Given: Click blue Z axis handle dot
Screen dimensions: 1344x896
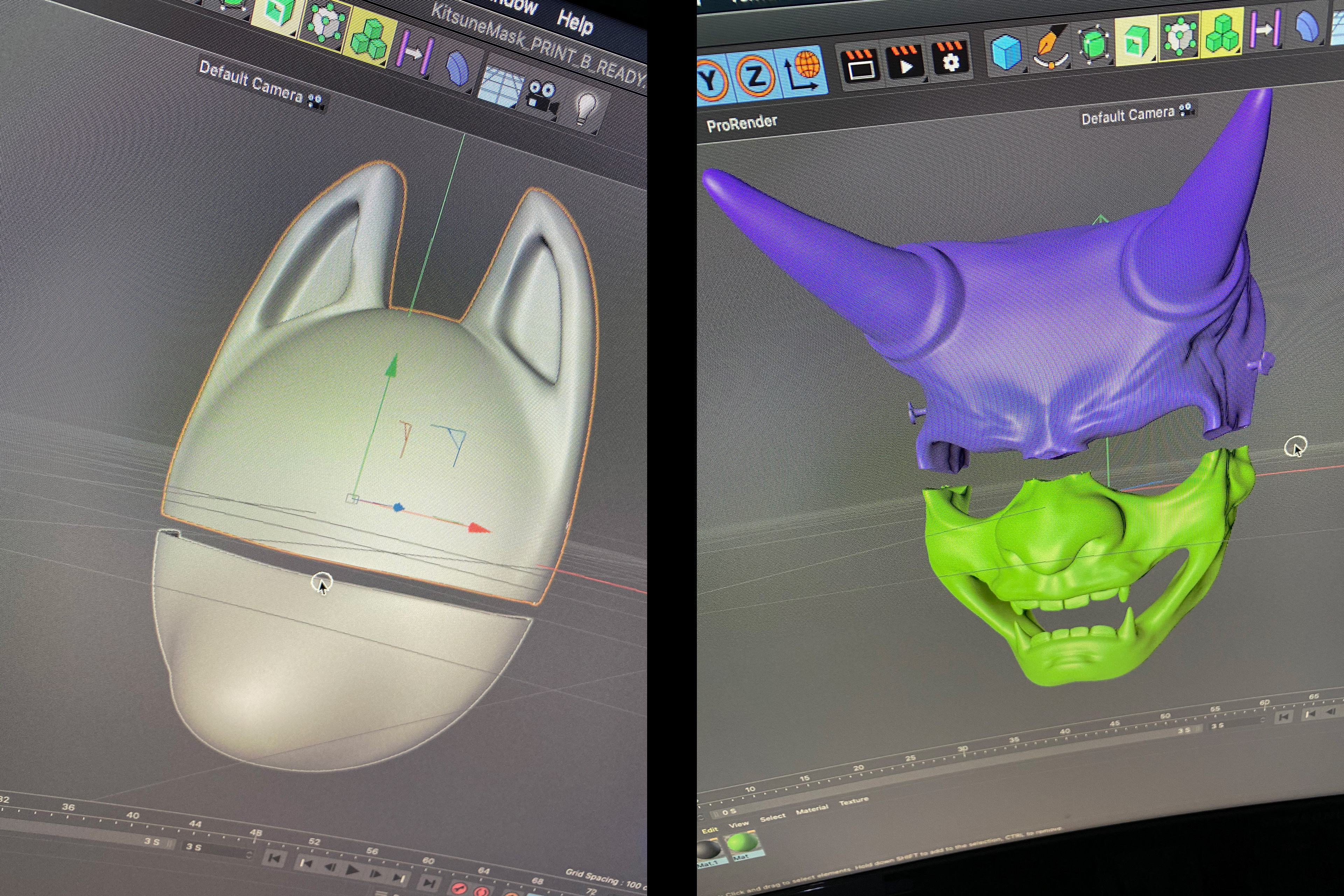Looking at the screenshot, I should point(398,507).
